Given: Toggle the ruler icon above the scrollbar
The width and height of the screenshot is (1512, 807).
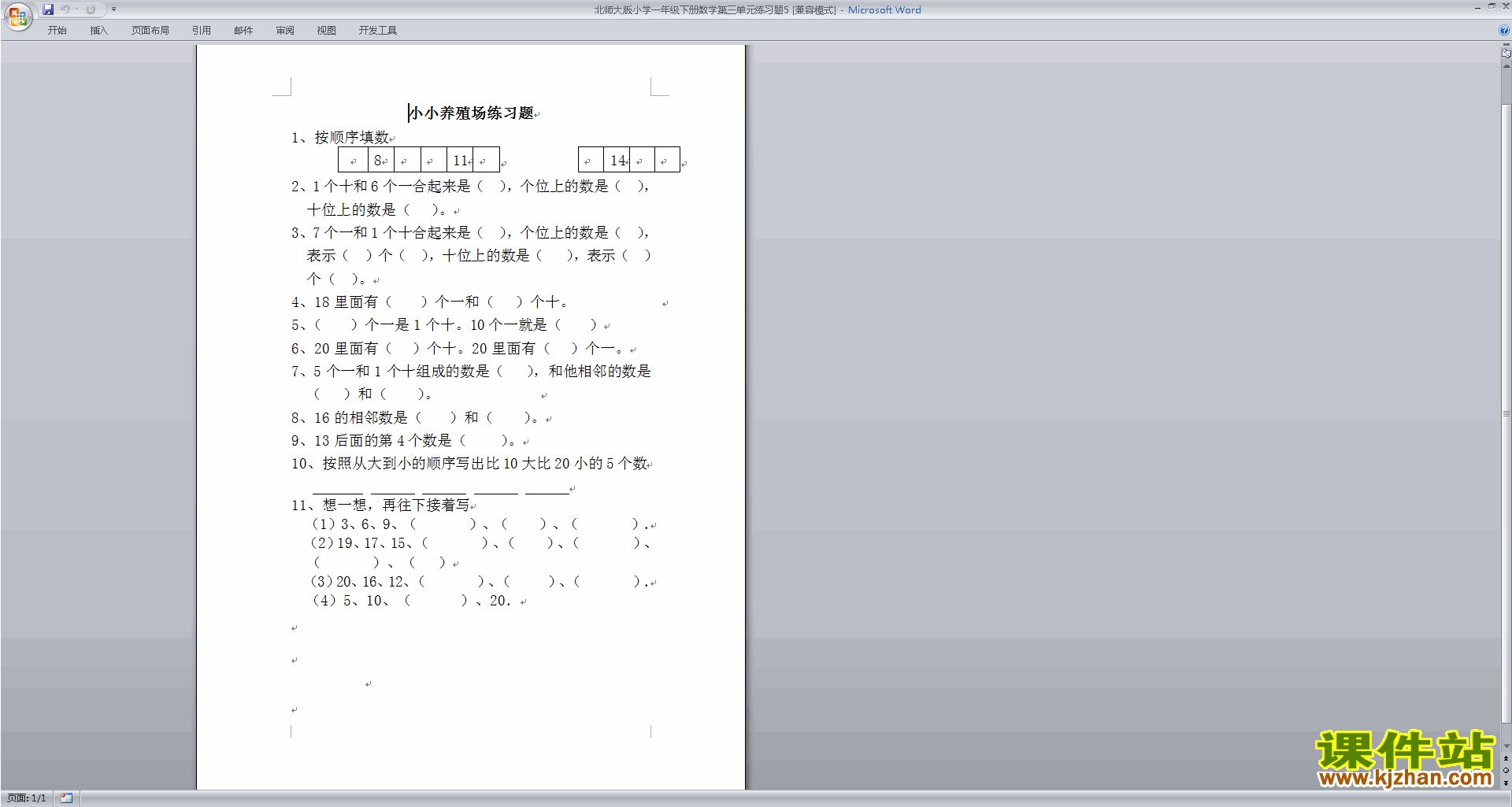Looking at the screenshot, I should (1506, 54).
